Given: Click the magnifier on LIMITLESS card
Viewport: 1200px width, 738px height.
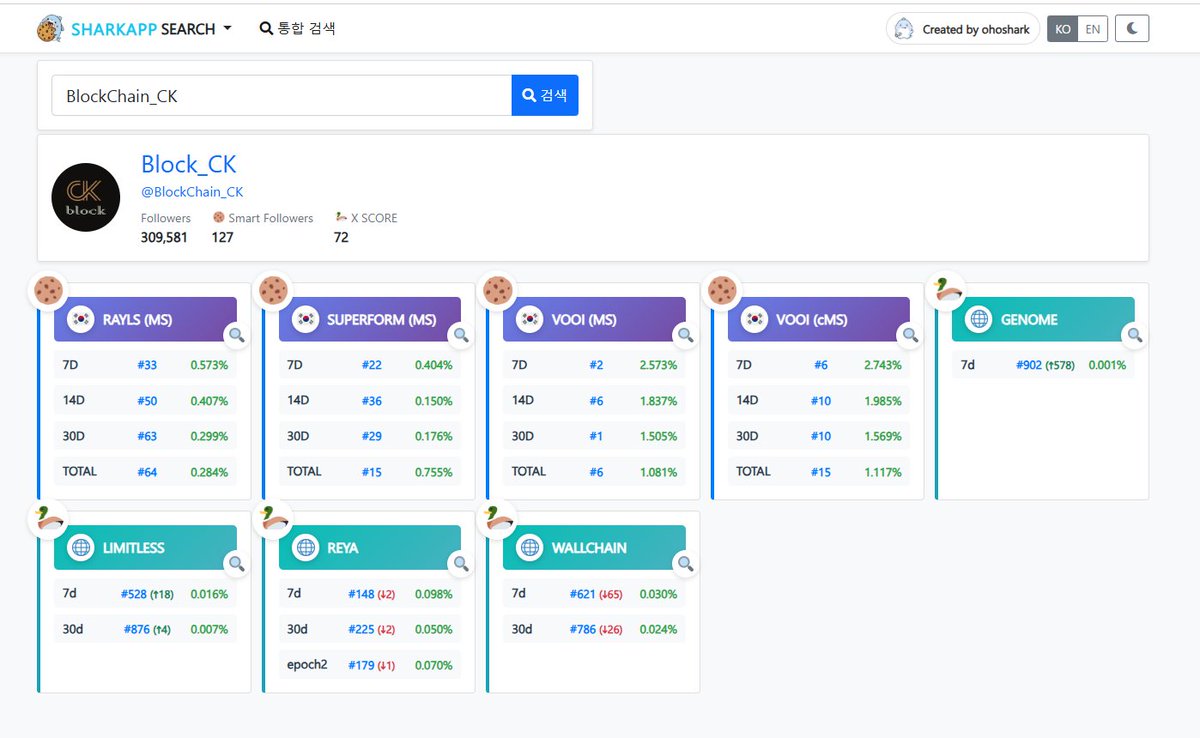Looking at the screenshot, I should click(237, 563).
